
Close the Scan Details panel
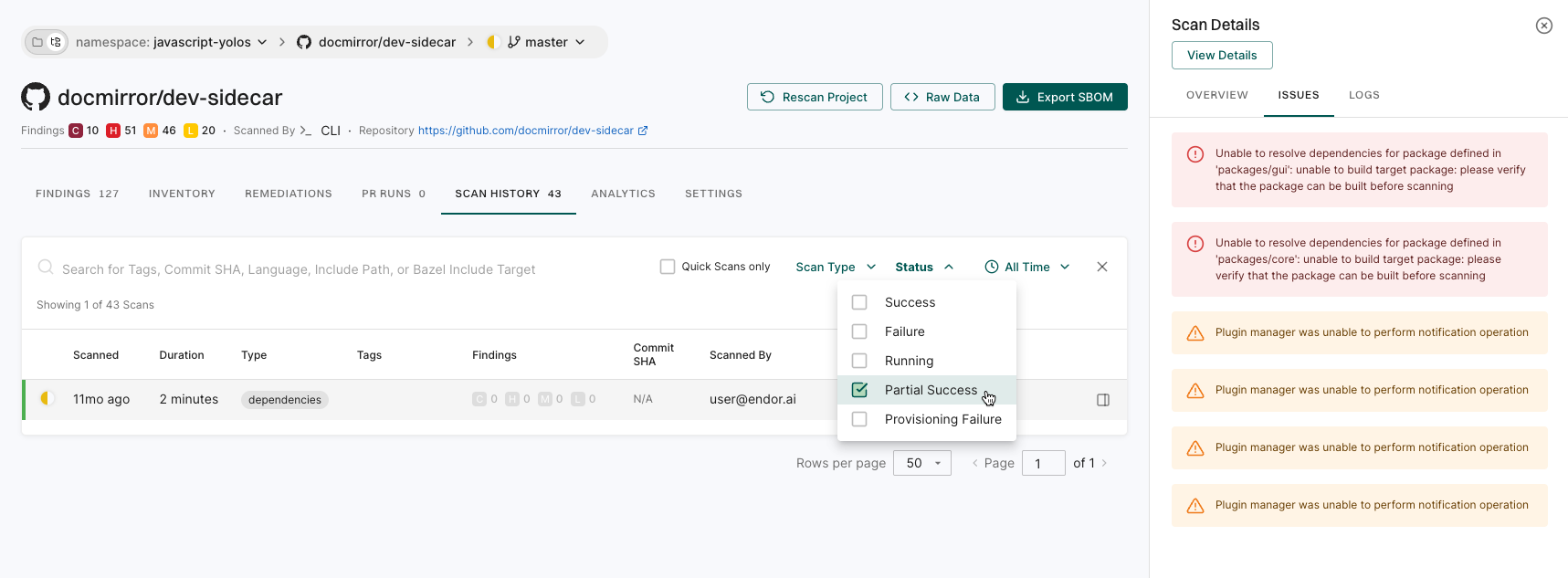[1544, 26]
